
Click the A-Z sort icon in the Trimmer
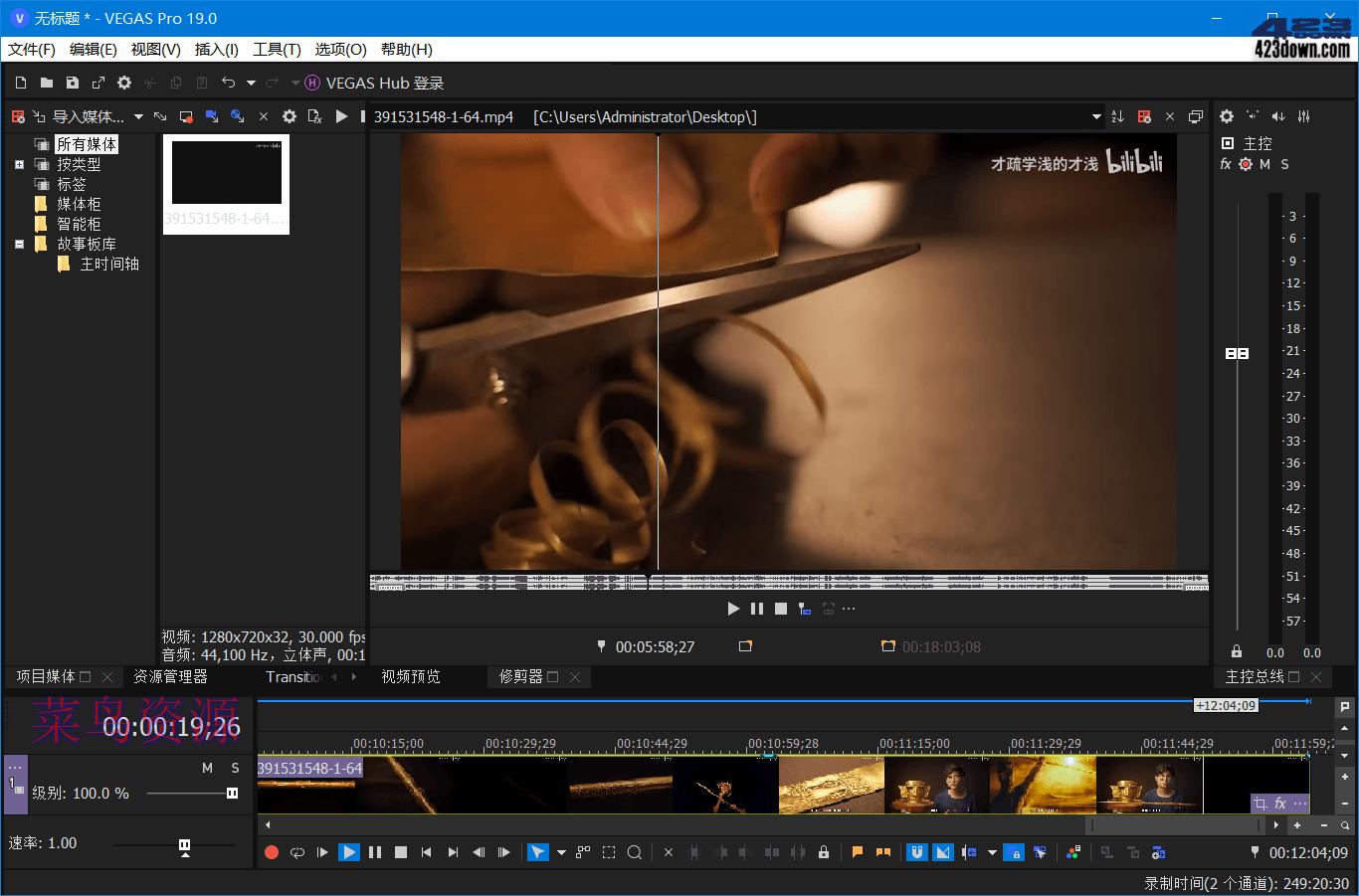click(x=1116, y=116)
